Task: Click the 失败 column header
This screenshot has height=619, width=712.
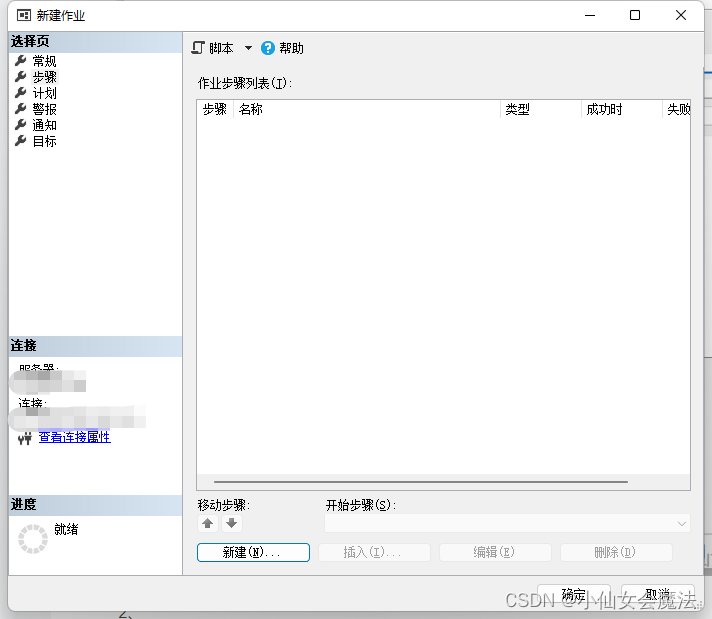Action: click(676, 109)
